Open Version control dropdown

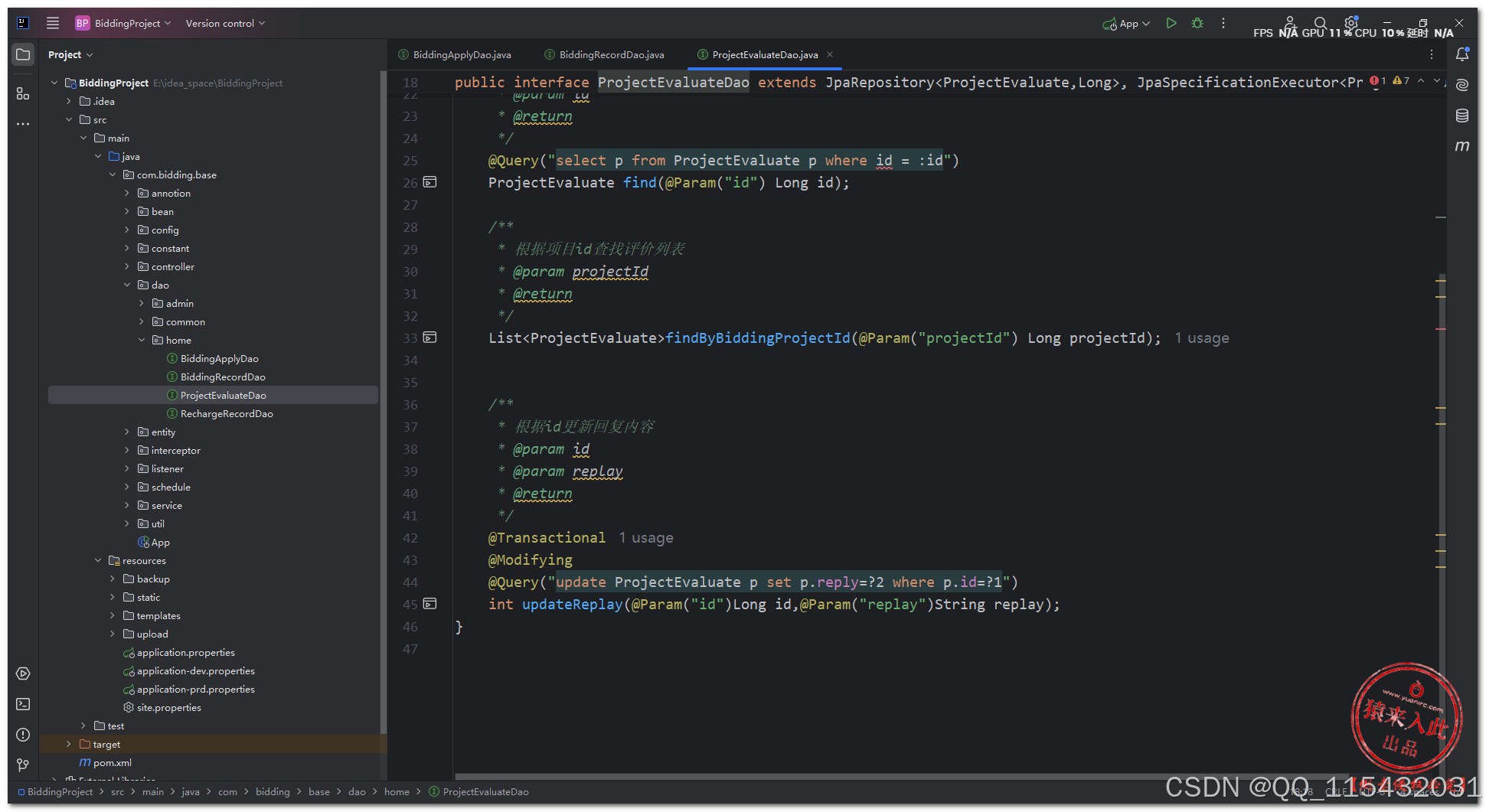coord(225,23)
